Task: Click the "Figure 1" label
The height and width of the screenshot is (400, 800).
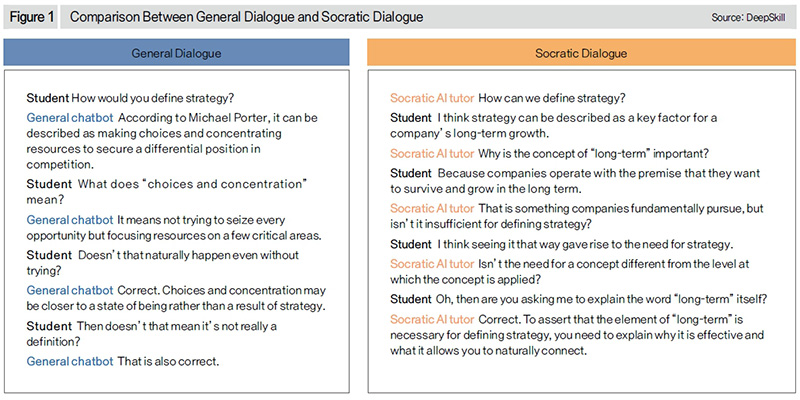Action: click(x=32, y=17)
